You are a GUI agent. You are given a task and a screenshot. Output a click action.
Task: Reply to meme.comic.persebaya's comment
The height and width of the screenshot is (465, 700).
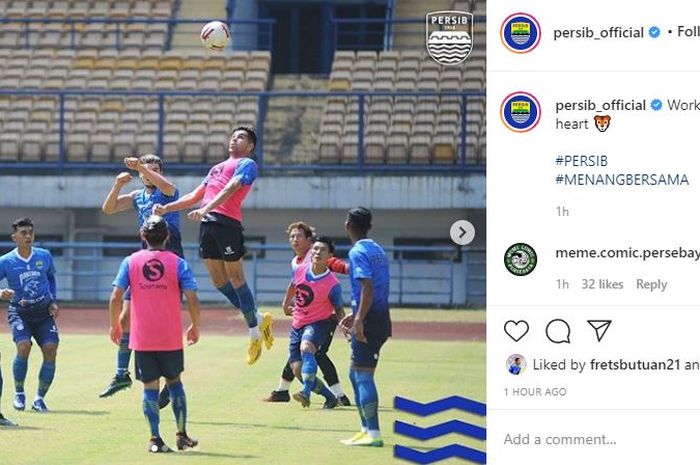click(x=651, y=284)
